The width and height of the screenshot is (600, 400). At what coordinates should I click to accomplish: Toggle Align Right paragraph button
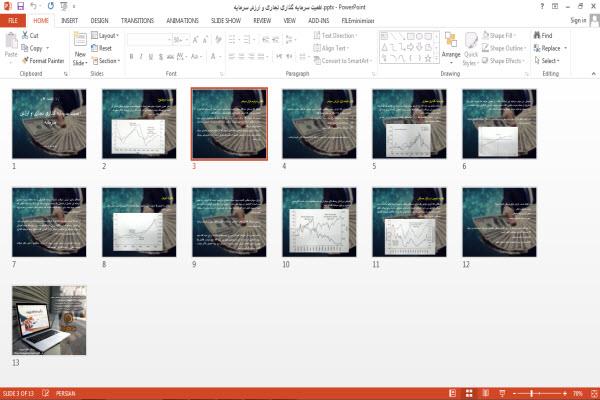coord(251,57)
